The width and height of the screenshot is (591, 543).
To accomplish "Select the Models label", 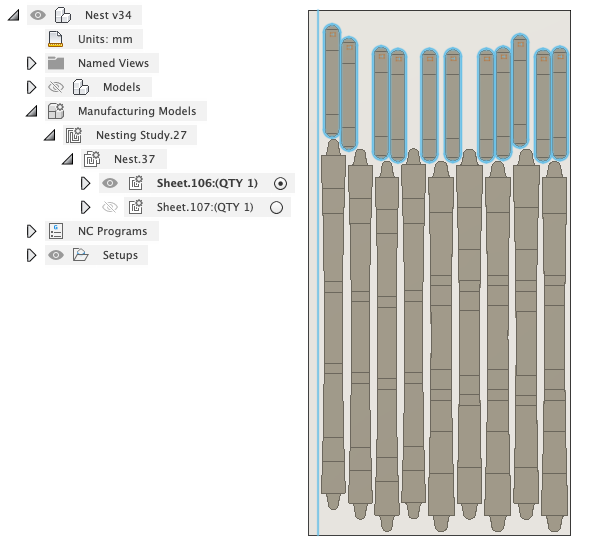I will 122,87.
